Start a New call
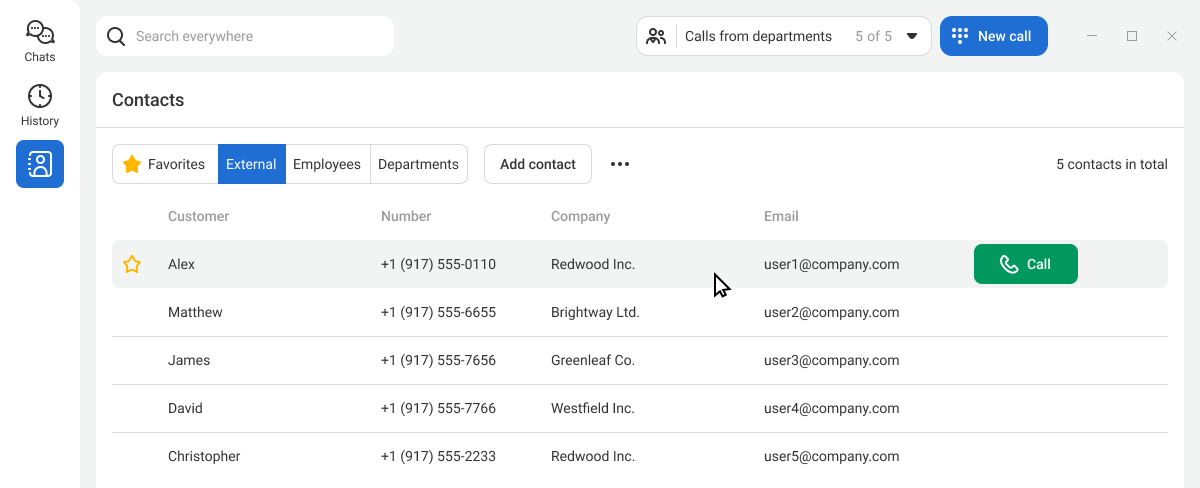 pyautogui.click(x=994, y=36)
